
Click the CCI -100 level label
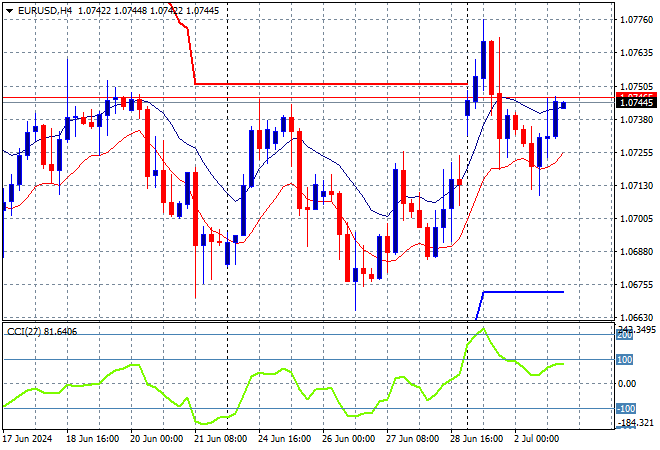[625, 408]
